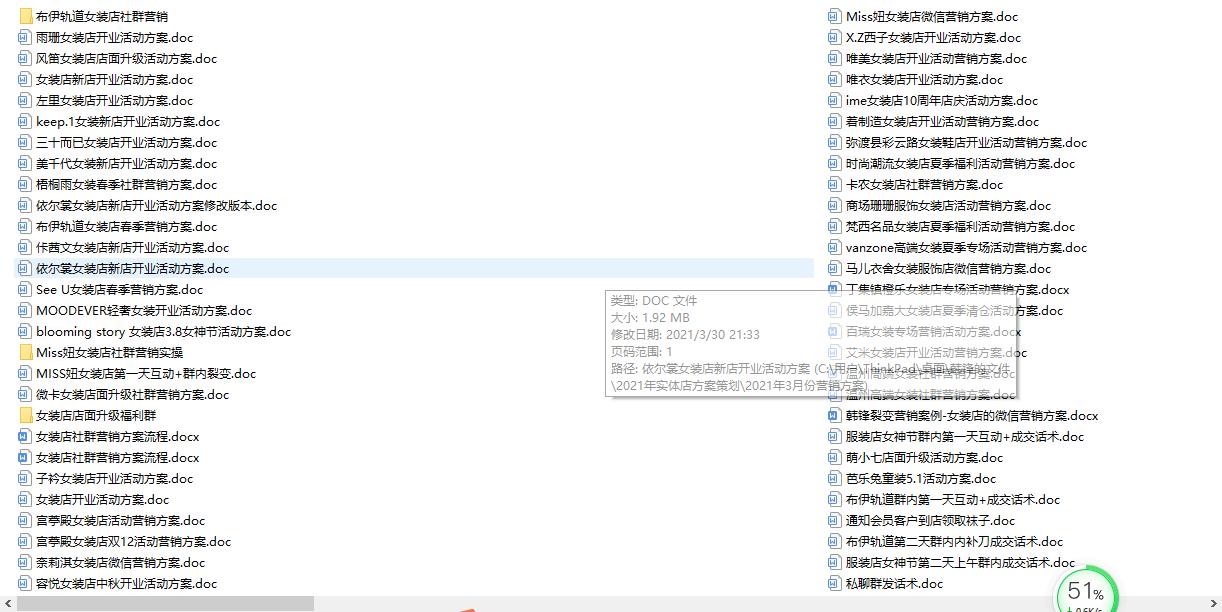
Task: Select the file icon for 子衿女装店开业活动方案.doc
Action: (x=25, y=478)
